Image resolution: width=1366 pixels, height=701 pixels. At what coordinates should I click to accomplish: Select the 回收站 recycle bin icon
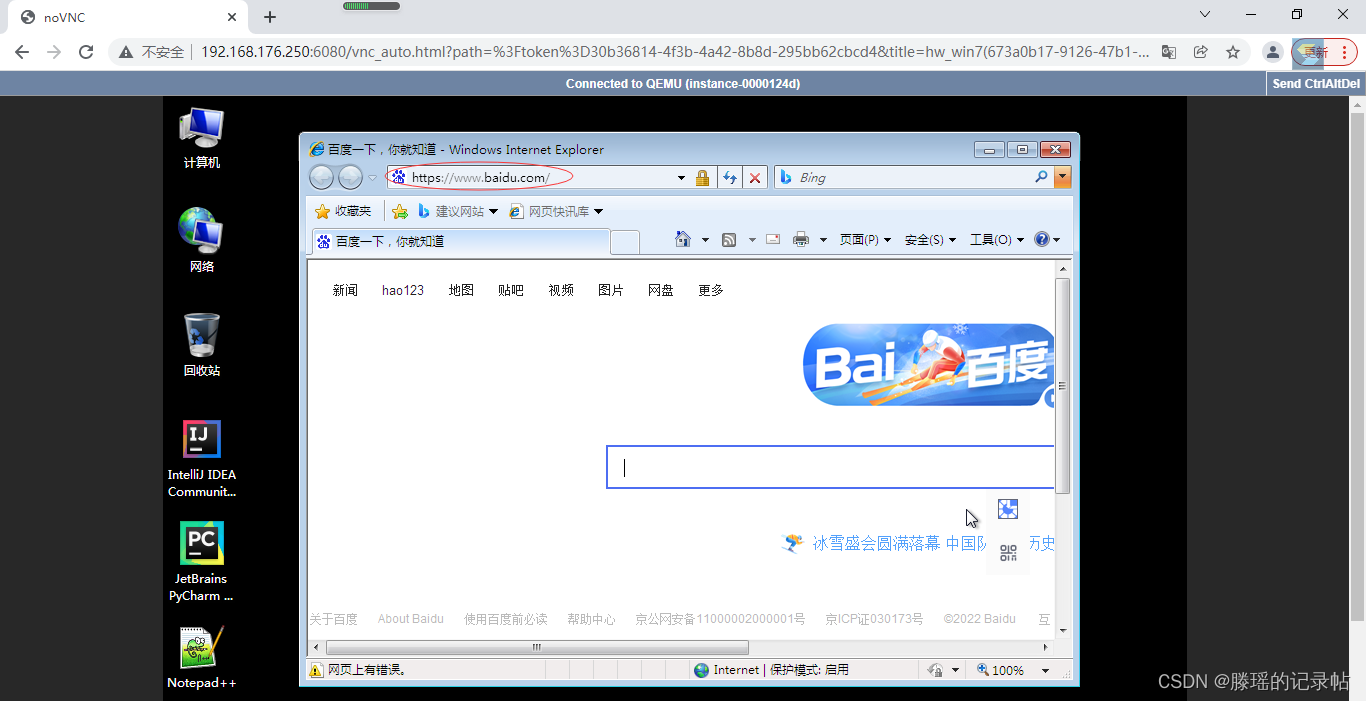[201, 344]
